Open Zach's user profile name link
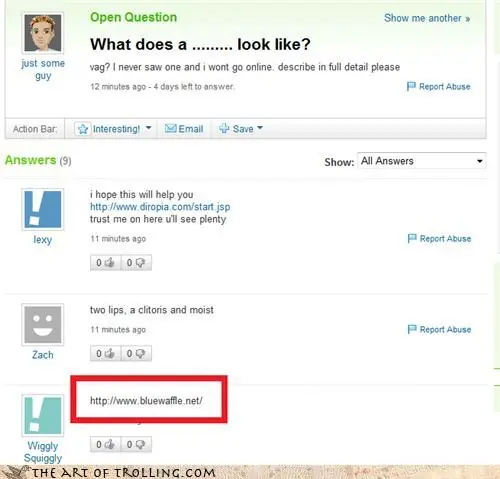Screen dimensions: 500x479 pos(43,355)
